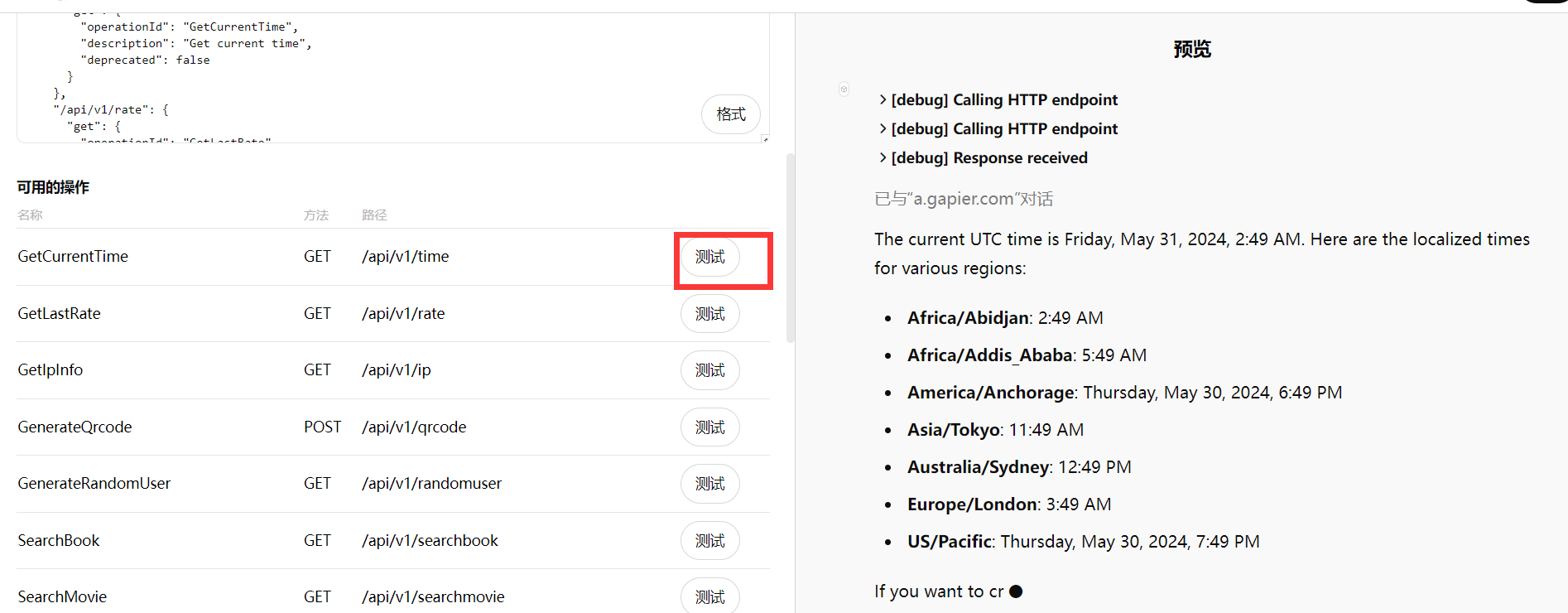The image size is (1568, 613).
Task: Click the Europe/London time entry
Action: click(x=1009, y=504)
